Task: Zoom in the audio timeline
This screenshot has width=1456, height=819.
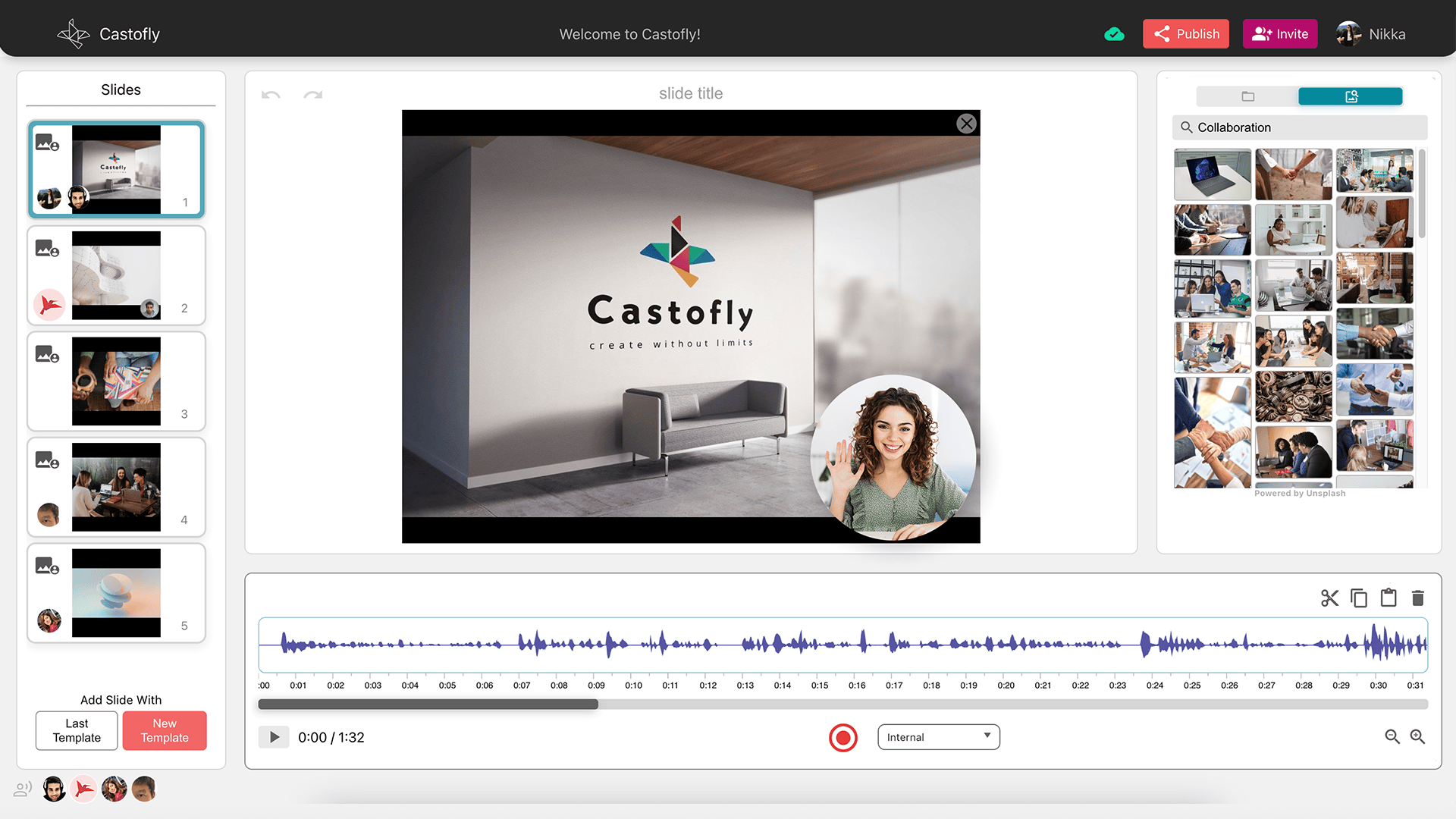Action: click(1417, 737)
